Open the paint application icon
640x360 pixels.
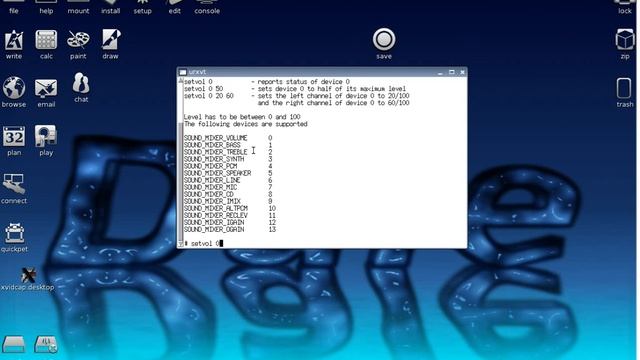pos(78,44)
